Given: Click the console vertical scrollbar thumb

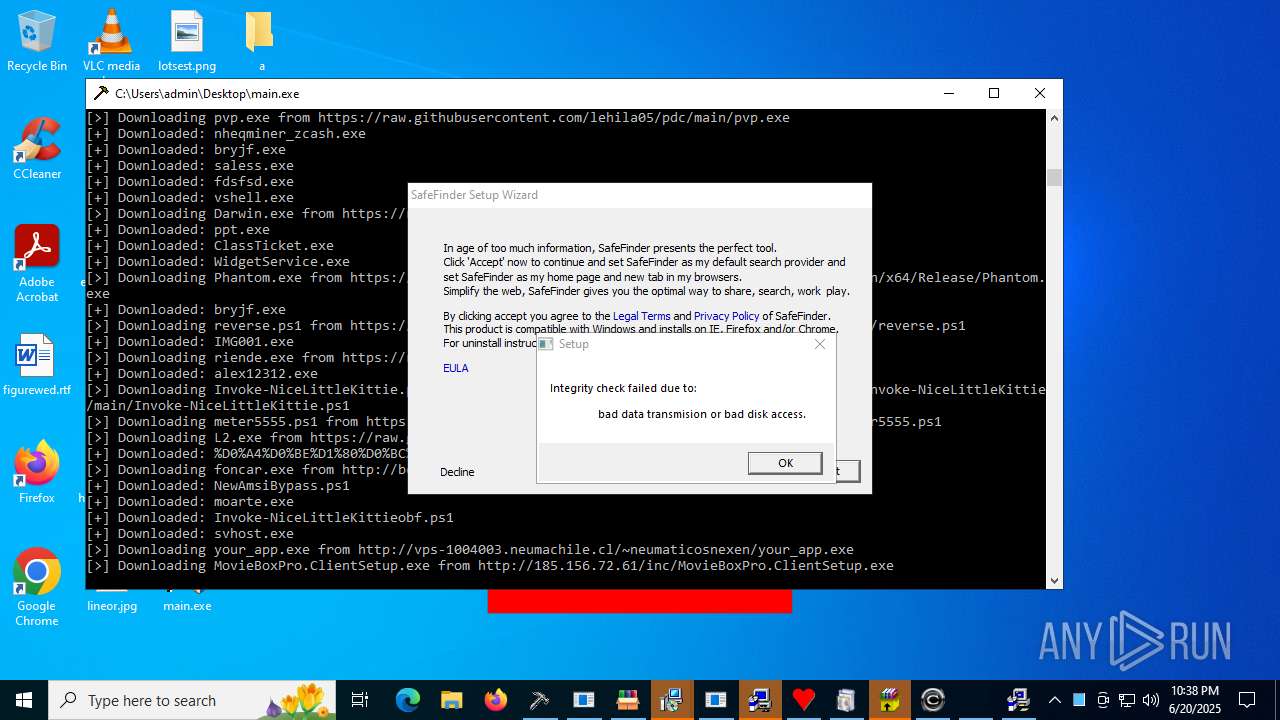Looking at the screenshot, I should point(1053,177).
